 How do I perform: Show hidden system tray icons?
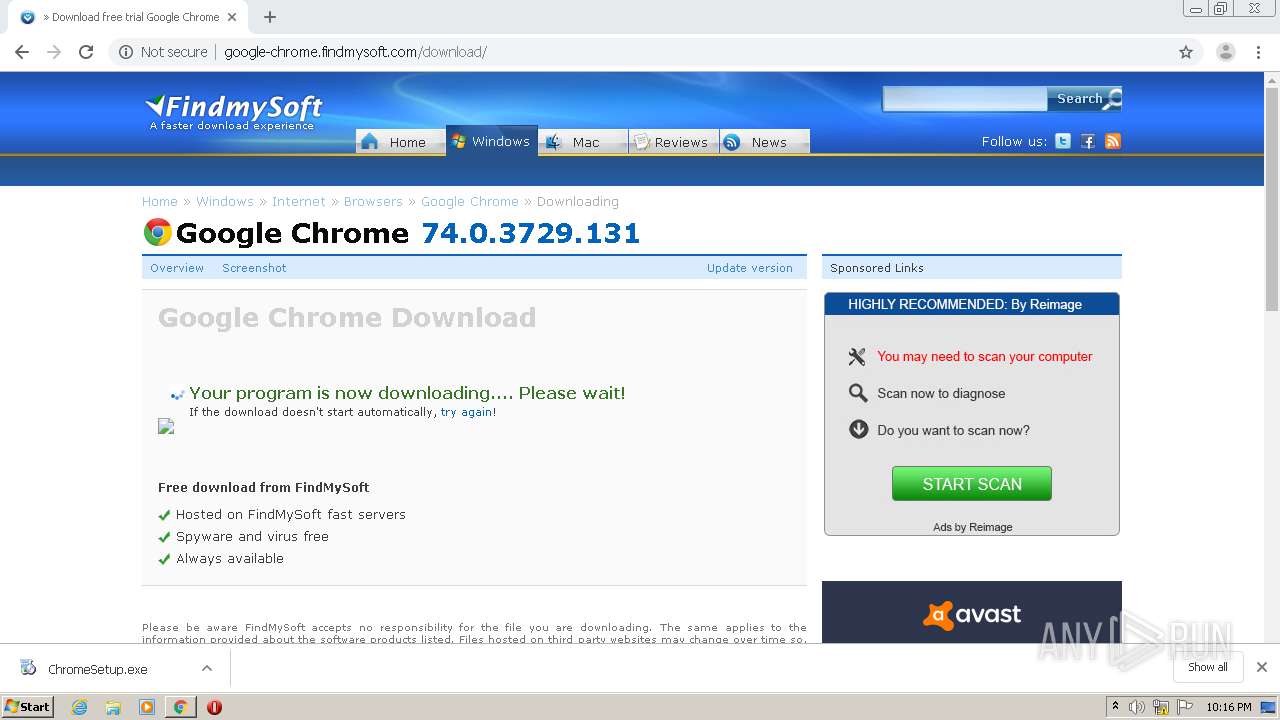click(1115, 707)
